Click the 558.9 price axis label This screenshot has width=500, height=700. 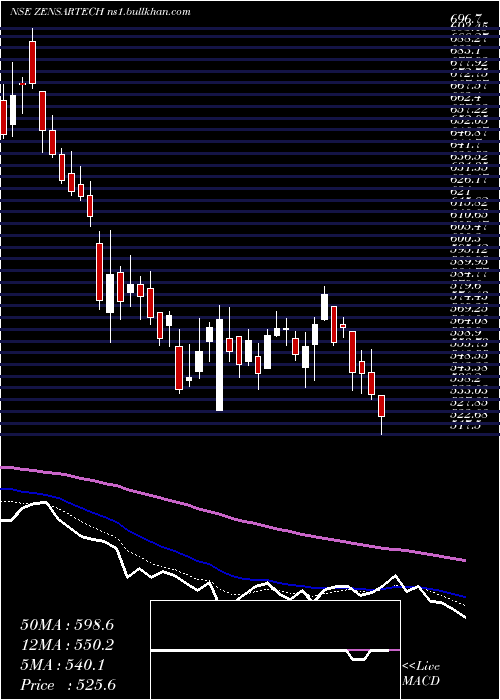click(465, 333)
